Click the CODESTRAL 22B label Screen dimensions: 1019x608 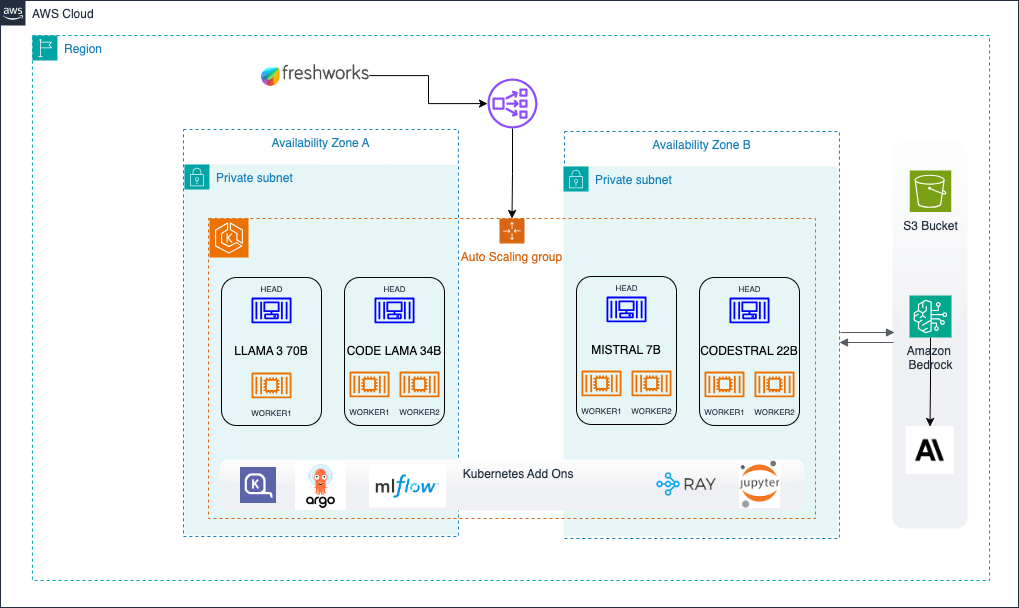749,351
